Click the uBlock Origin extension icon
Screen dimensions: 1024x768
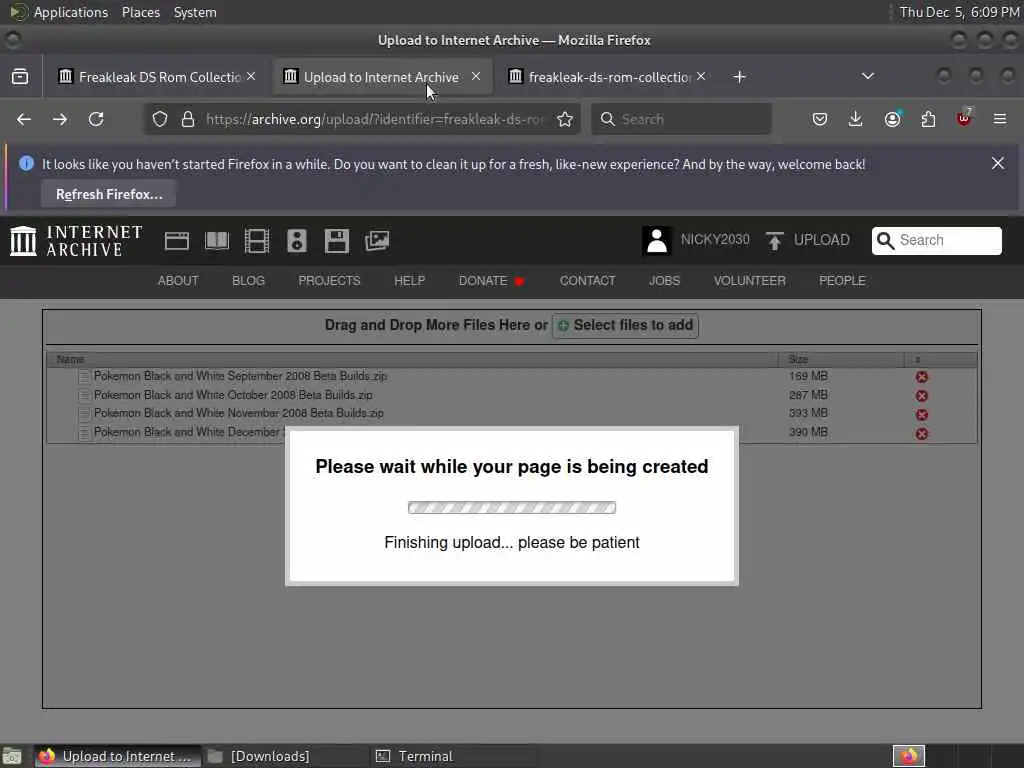(964, 118)
